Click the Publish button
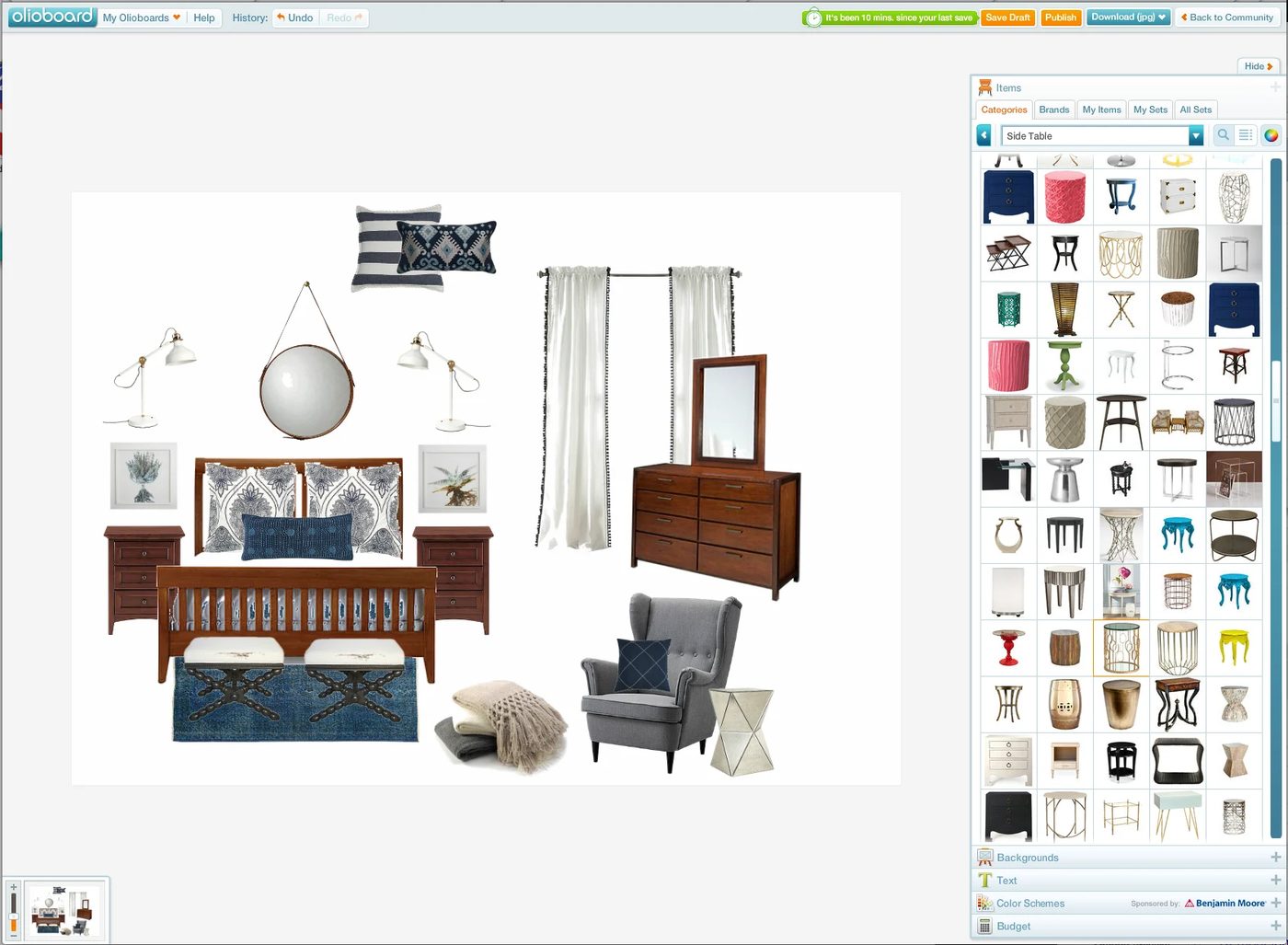The width and height of the screenshot is (1288, 945). click(1061, 17)
